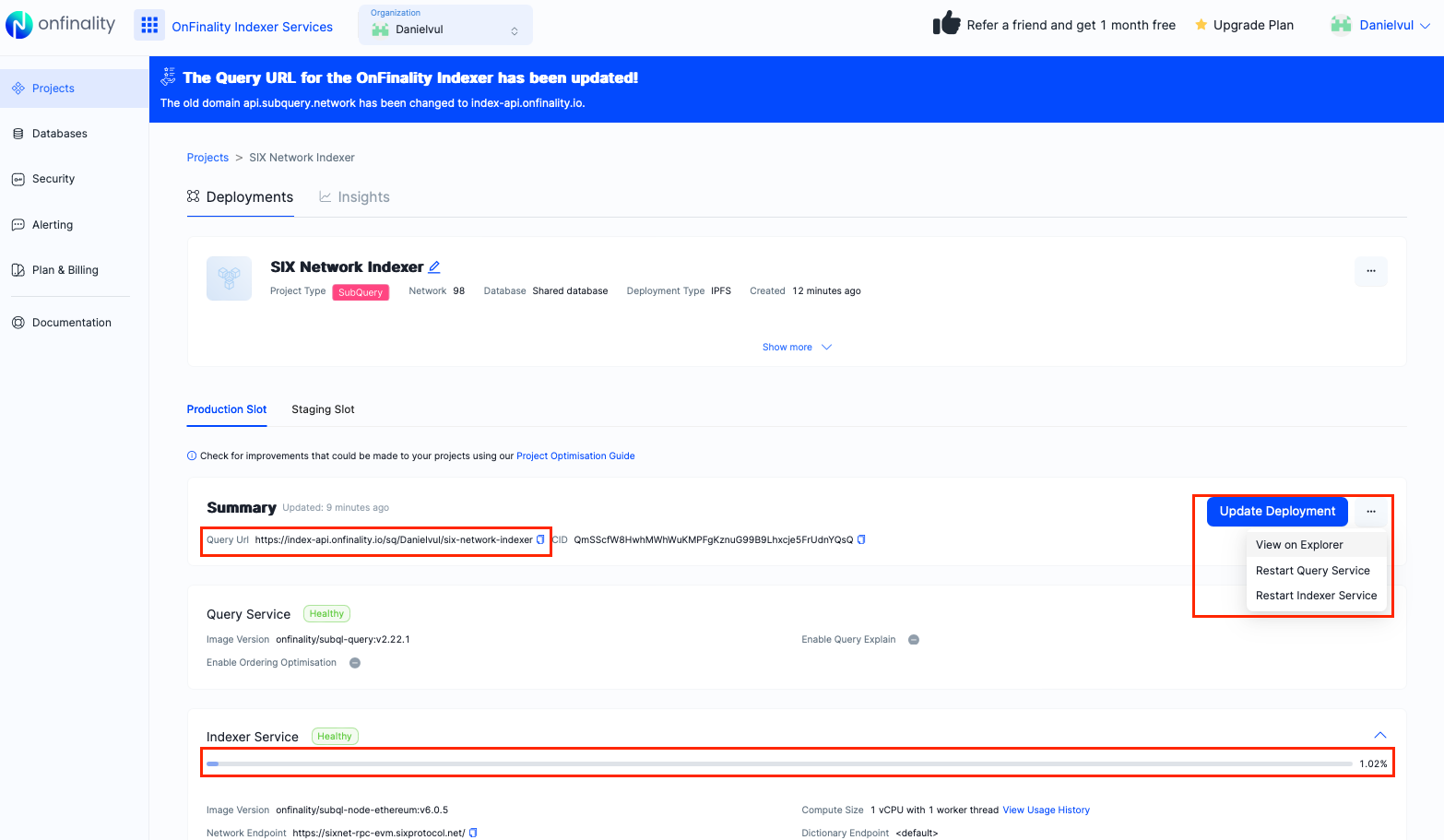
Task: Click the Update Deployment button
Action: click(x=1277, y=512)
